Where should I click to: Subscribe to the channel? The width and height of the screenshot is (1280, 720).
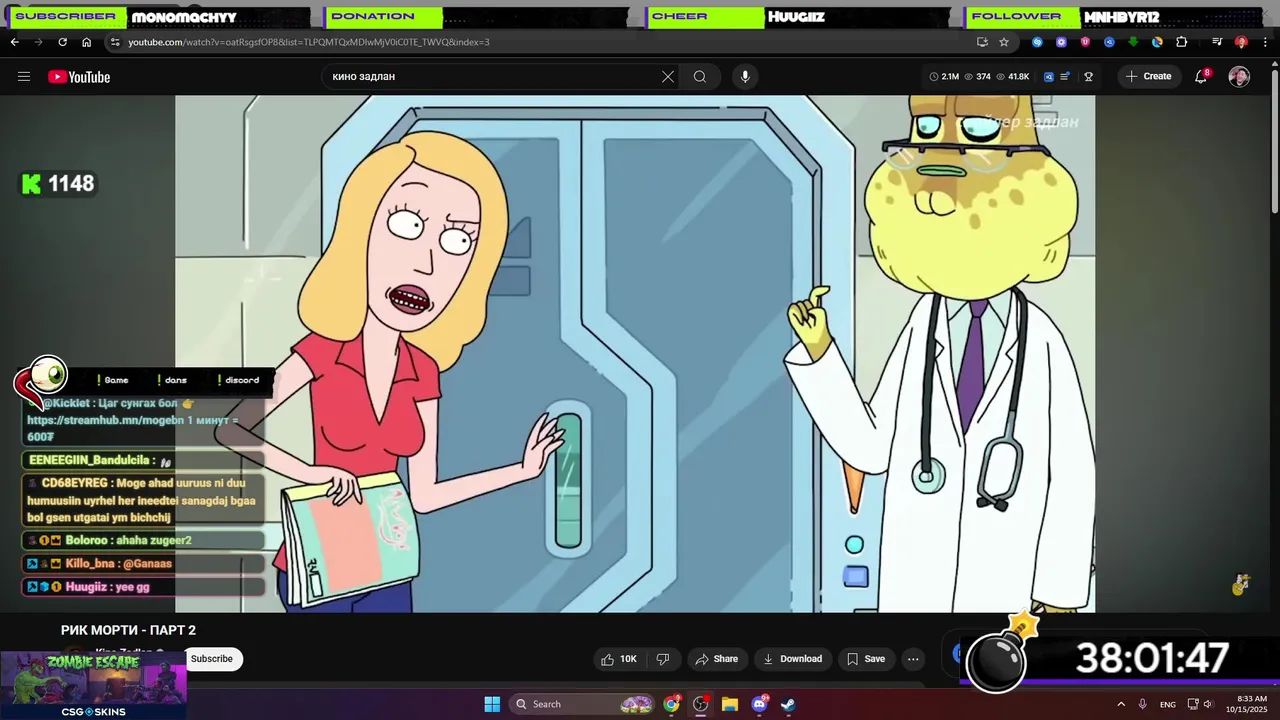pos(212,658)
